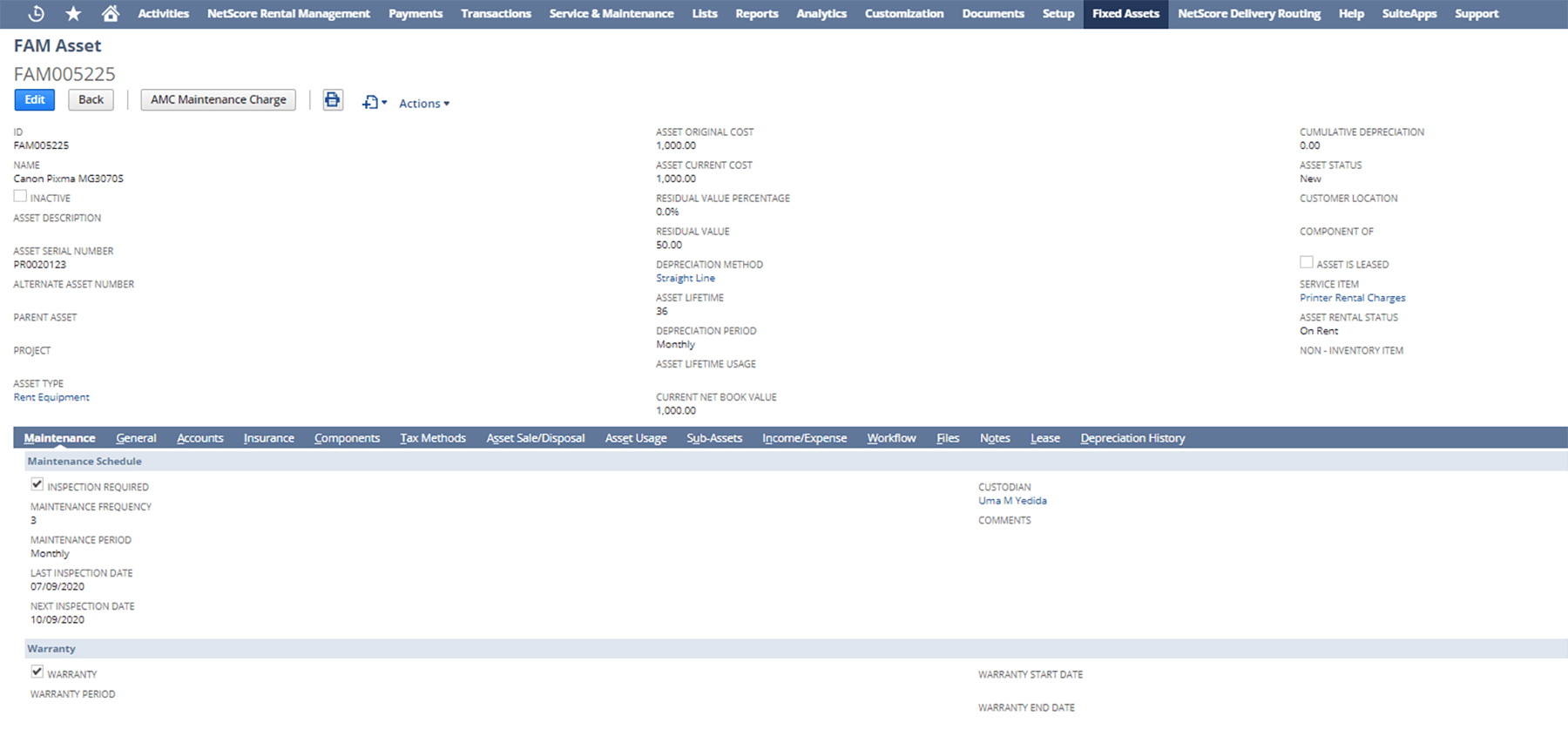Screen dimensions: 1568x736
Task: Switch to the Asset Usage subtab
Action: point(636,438)
